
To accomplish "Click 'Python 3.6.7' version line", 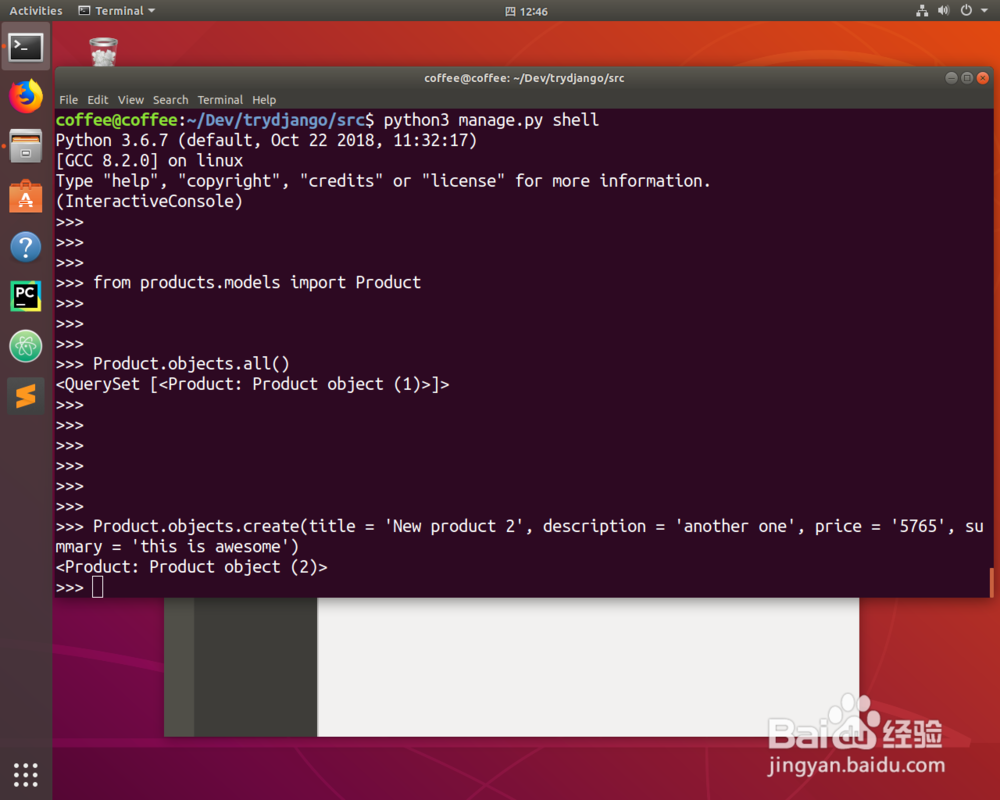I will tap(266, 140).
